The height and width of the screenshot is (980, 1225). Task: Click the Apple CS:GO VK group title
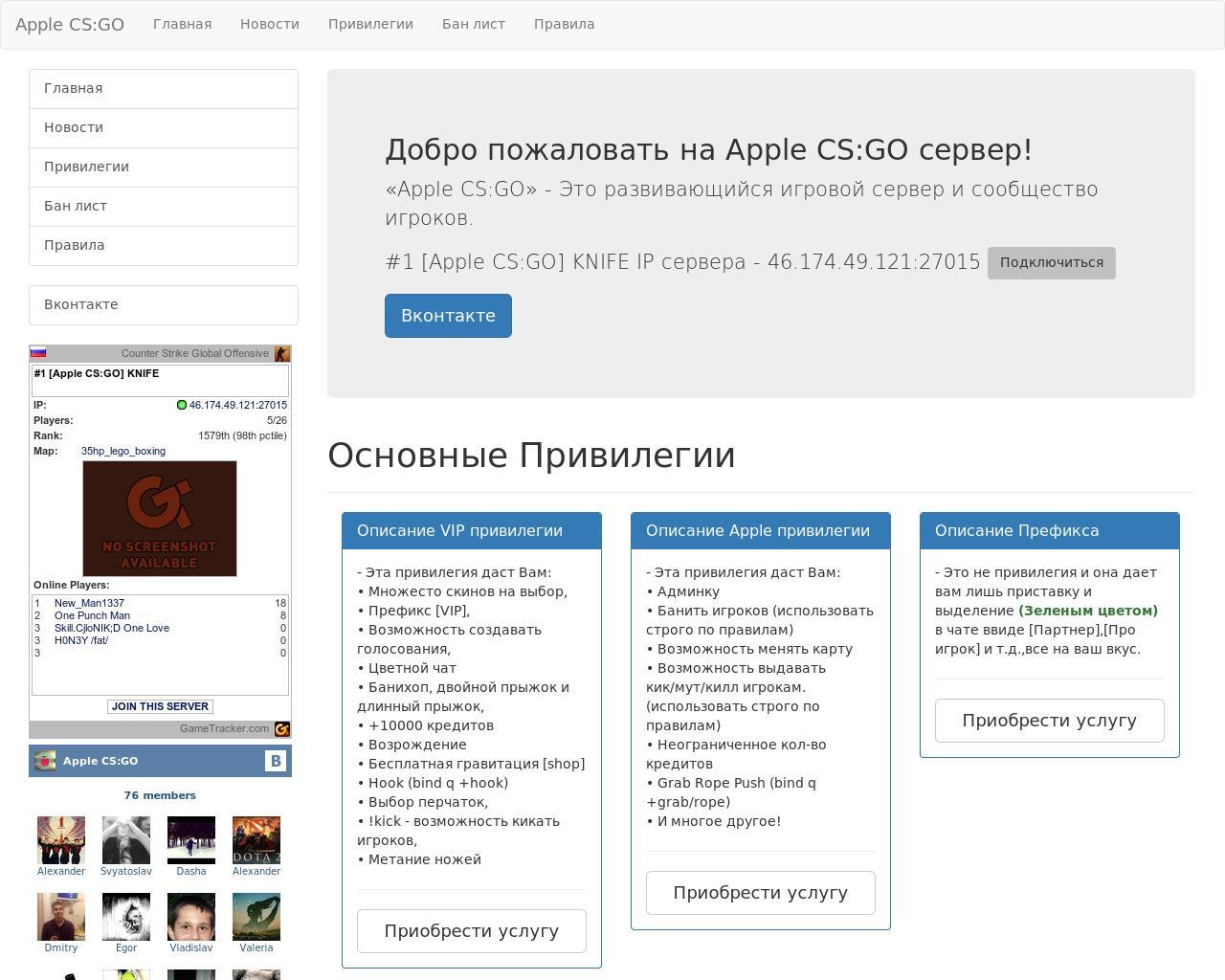100,761
